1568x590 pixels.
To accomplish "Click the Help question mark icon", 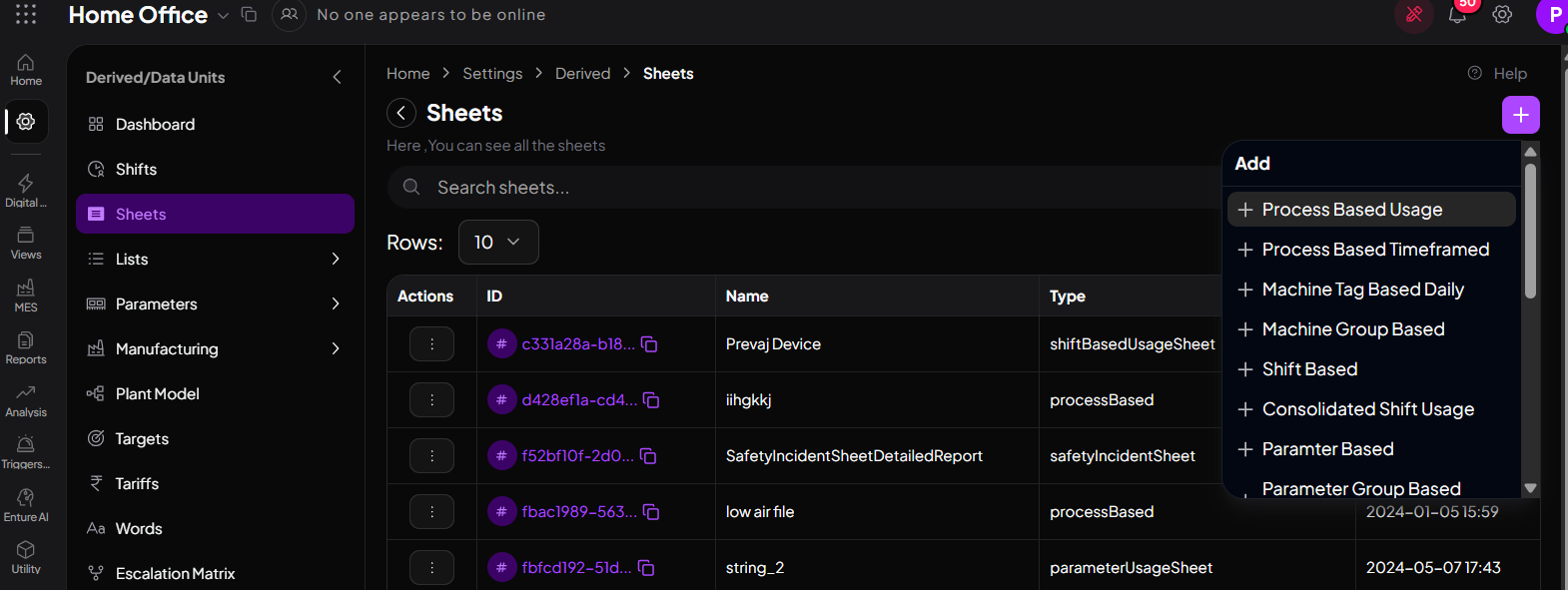I will coord(1474,73).
